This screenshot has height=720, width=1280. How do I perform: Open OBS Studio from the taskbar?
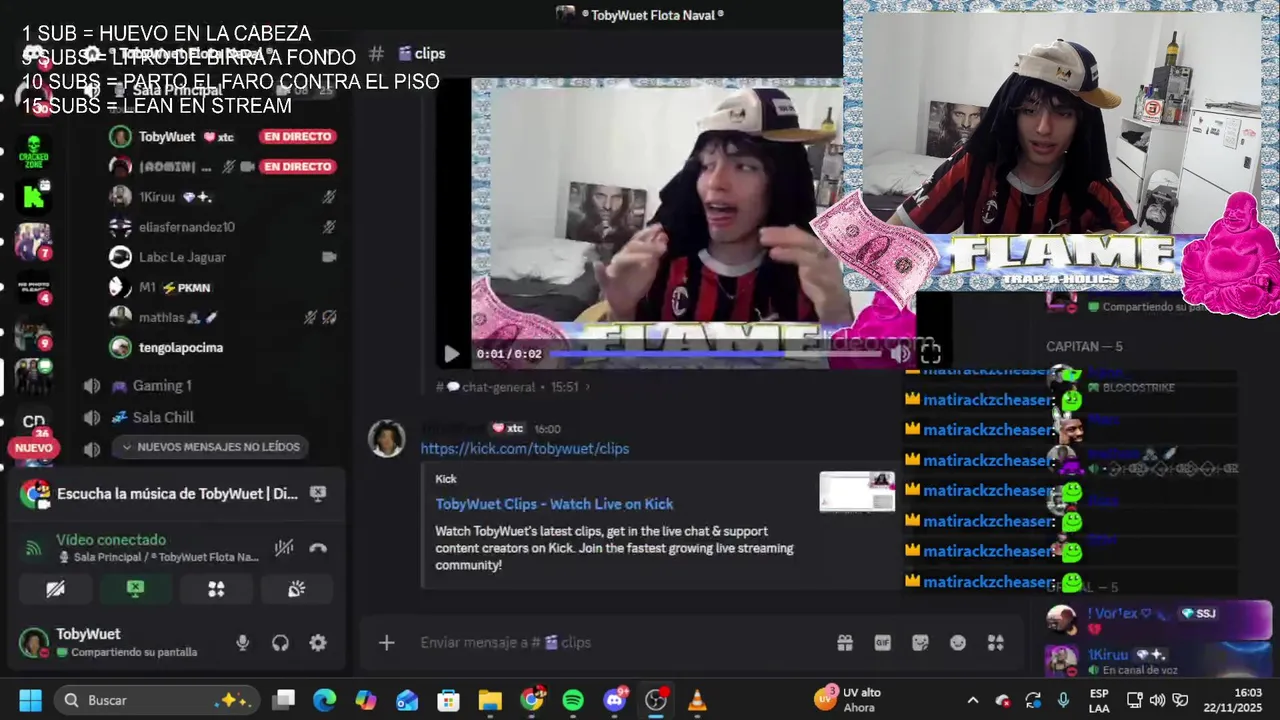tap(656, 700)
